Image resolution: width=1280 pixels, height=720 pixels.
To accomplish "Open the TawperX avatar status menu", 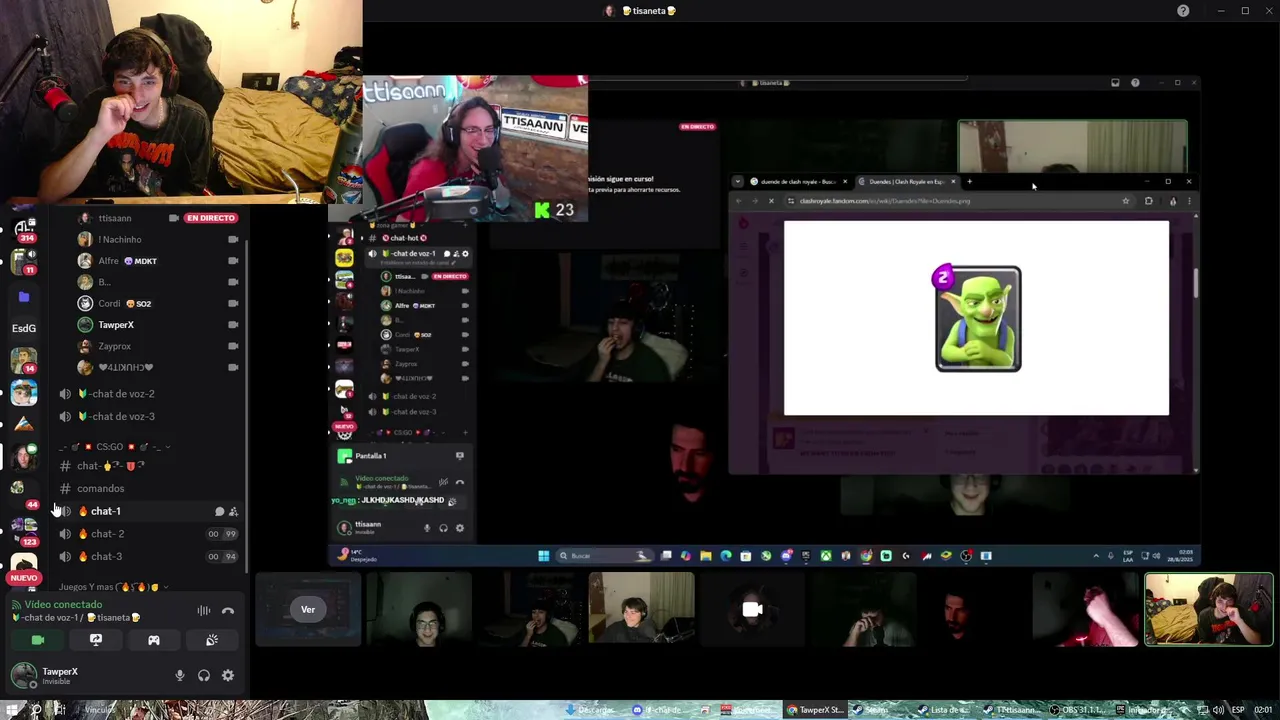I will [22, 675].
